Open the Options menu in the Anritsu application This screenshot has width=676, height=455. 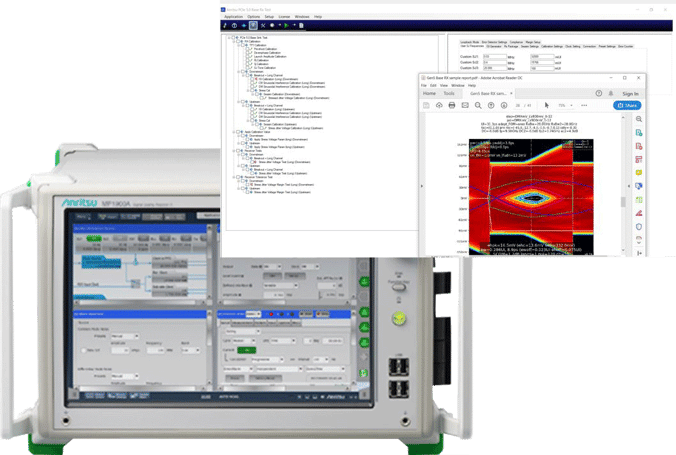[254, 16]
